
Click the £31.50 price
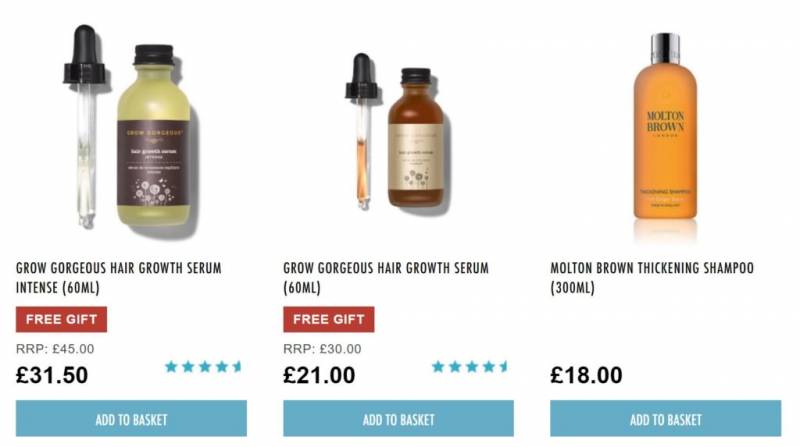coord(52,375)
